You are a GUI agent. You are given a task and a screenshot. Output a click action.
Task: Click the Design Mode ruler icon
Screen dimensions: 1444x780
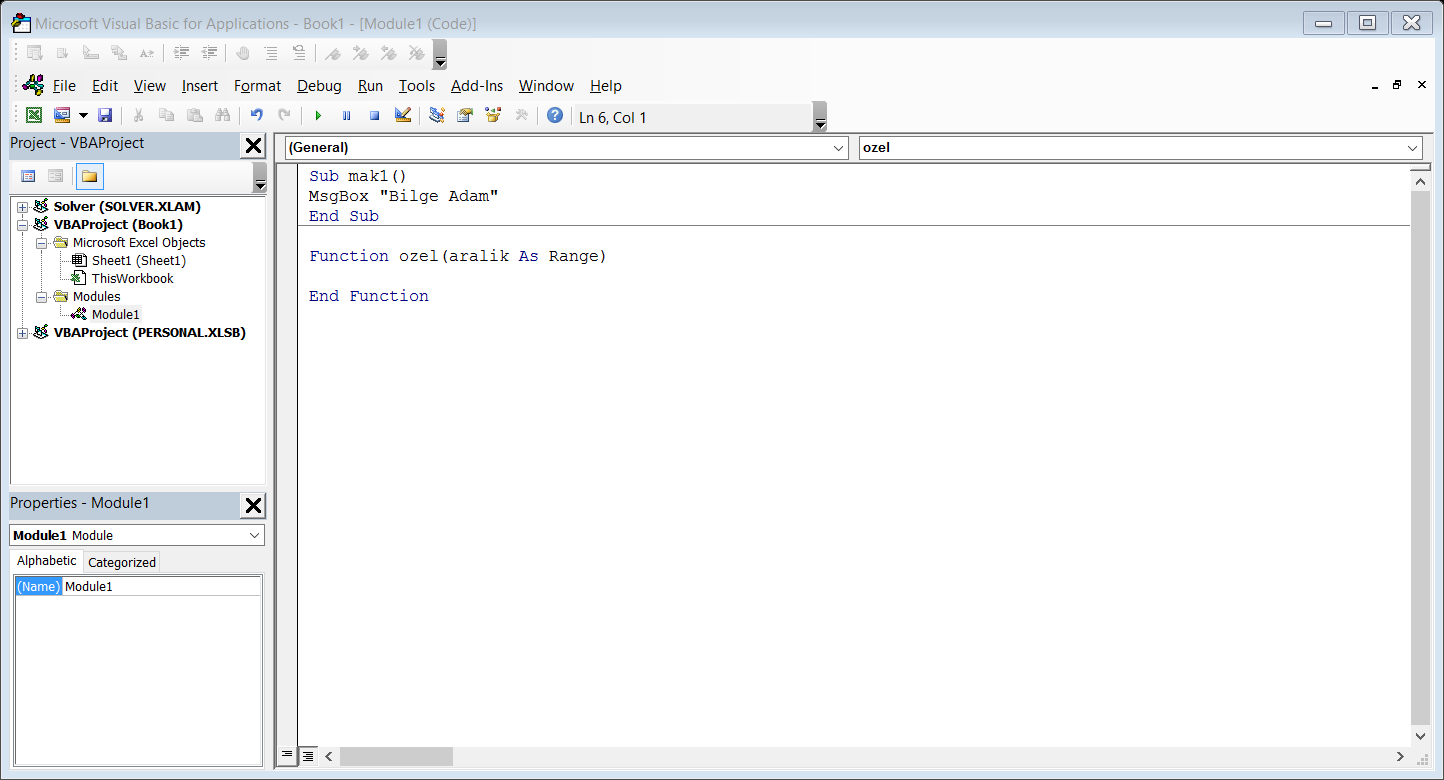click(x=403, y=116)
